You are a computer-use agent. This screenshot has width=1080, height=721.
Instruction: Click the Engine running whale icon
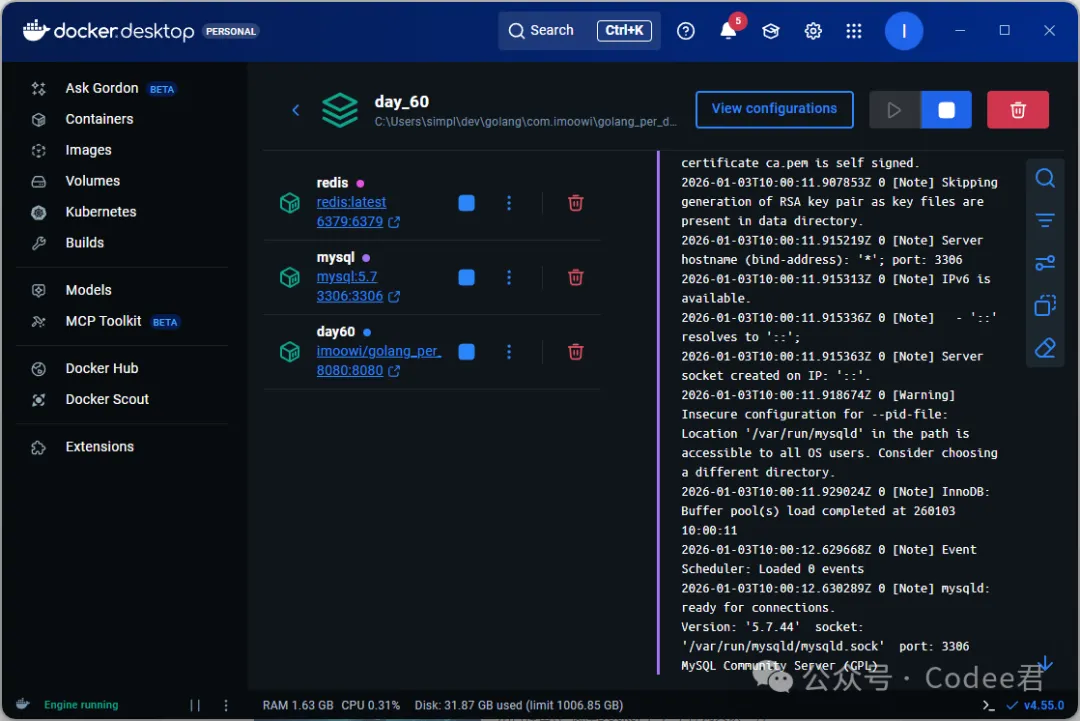point(23,704)
